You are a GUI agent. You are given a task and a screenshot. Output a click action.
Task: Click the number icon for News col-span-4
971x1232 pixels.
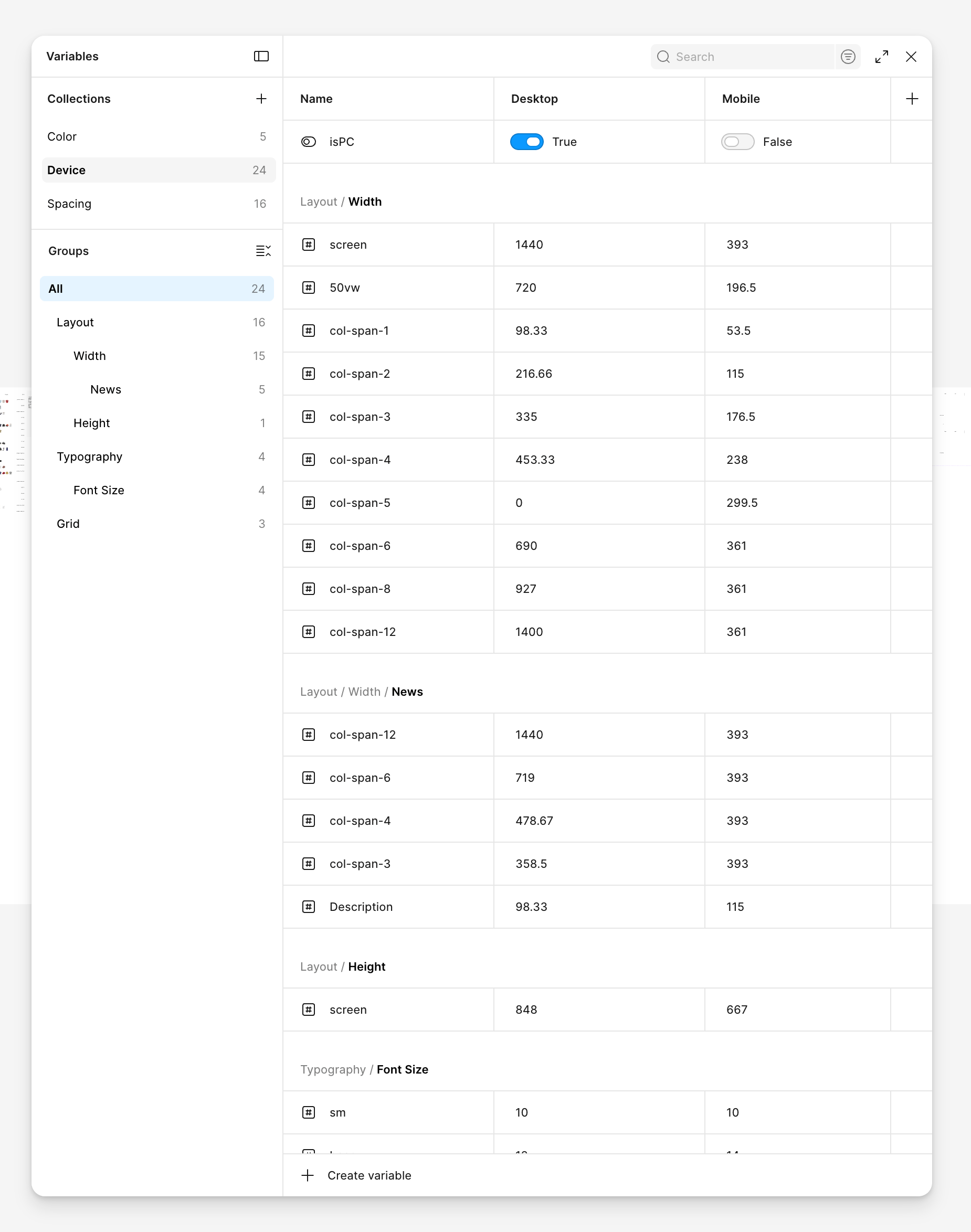[x=309, y=821]
